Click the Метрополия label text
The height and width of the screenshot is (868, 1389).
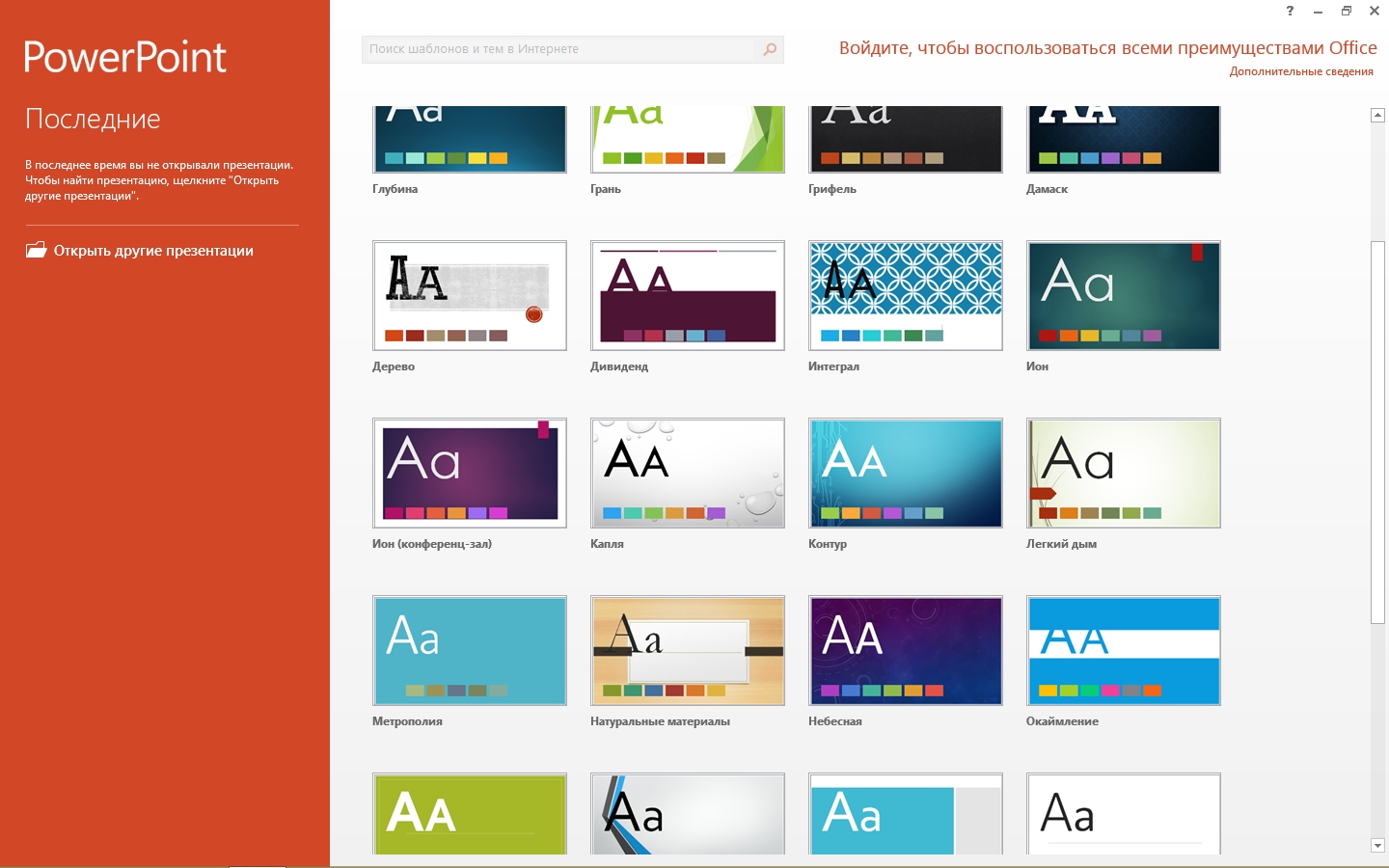tap(407, 721)
